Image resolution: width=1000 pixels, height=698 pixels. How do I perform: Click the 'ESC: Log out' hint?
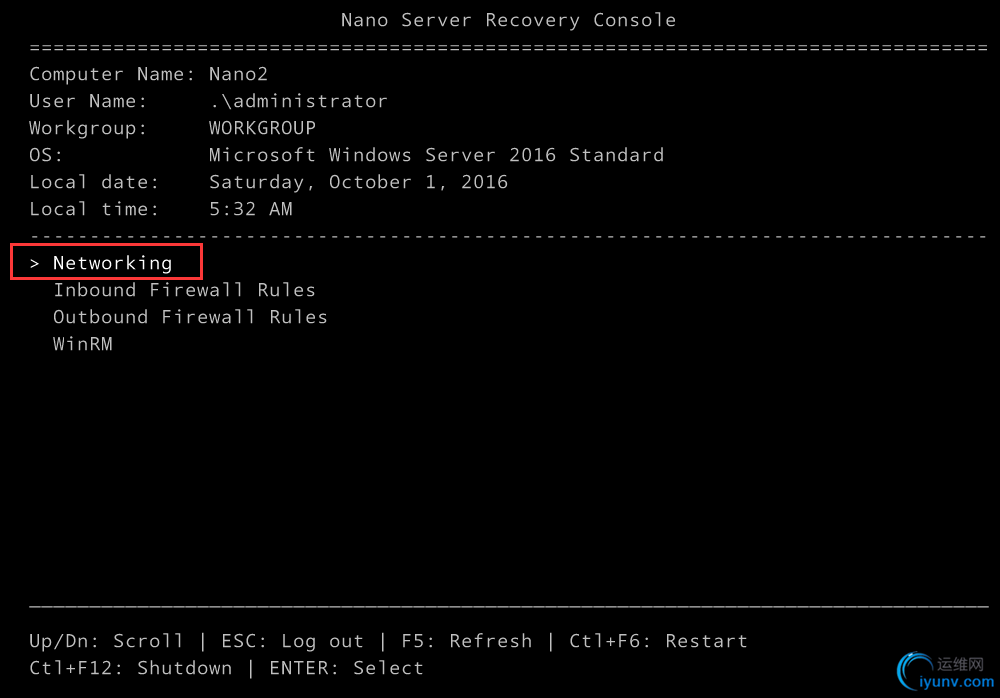pyautogui.click(x=292, y=641)
